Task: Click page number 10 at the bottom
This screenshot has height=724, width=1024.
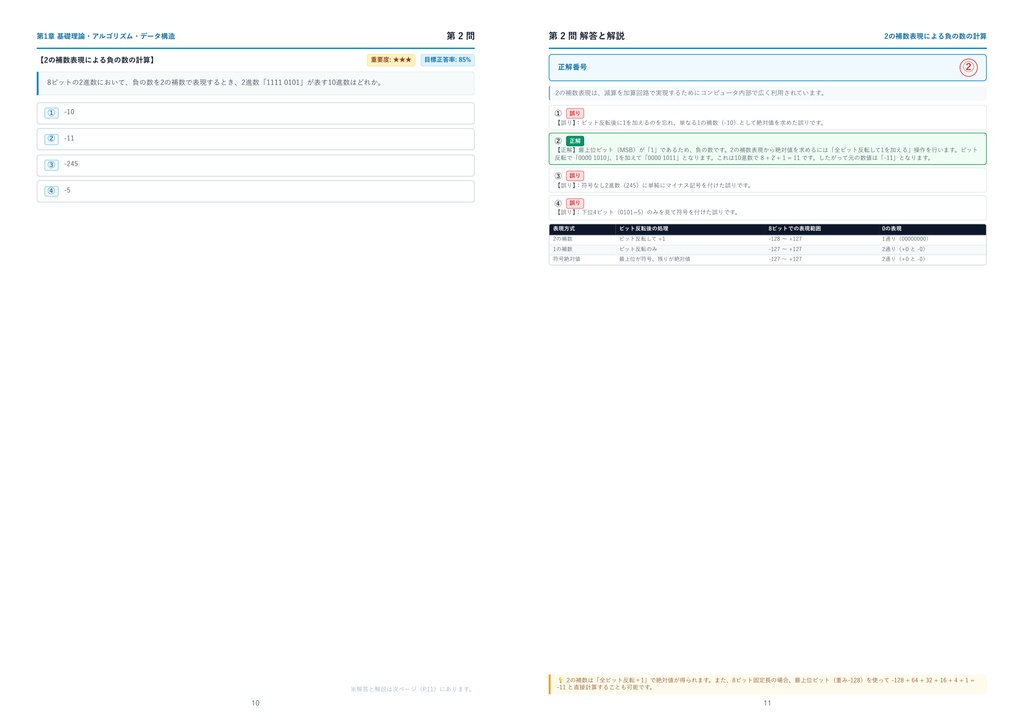Action: pyautogui.click(x=255, y=703)
